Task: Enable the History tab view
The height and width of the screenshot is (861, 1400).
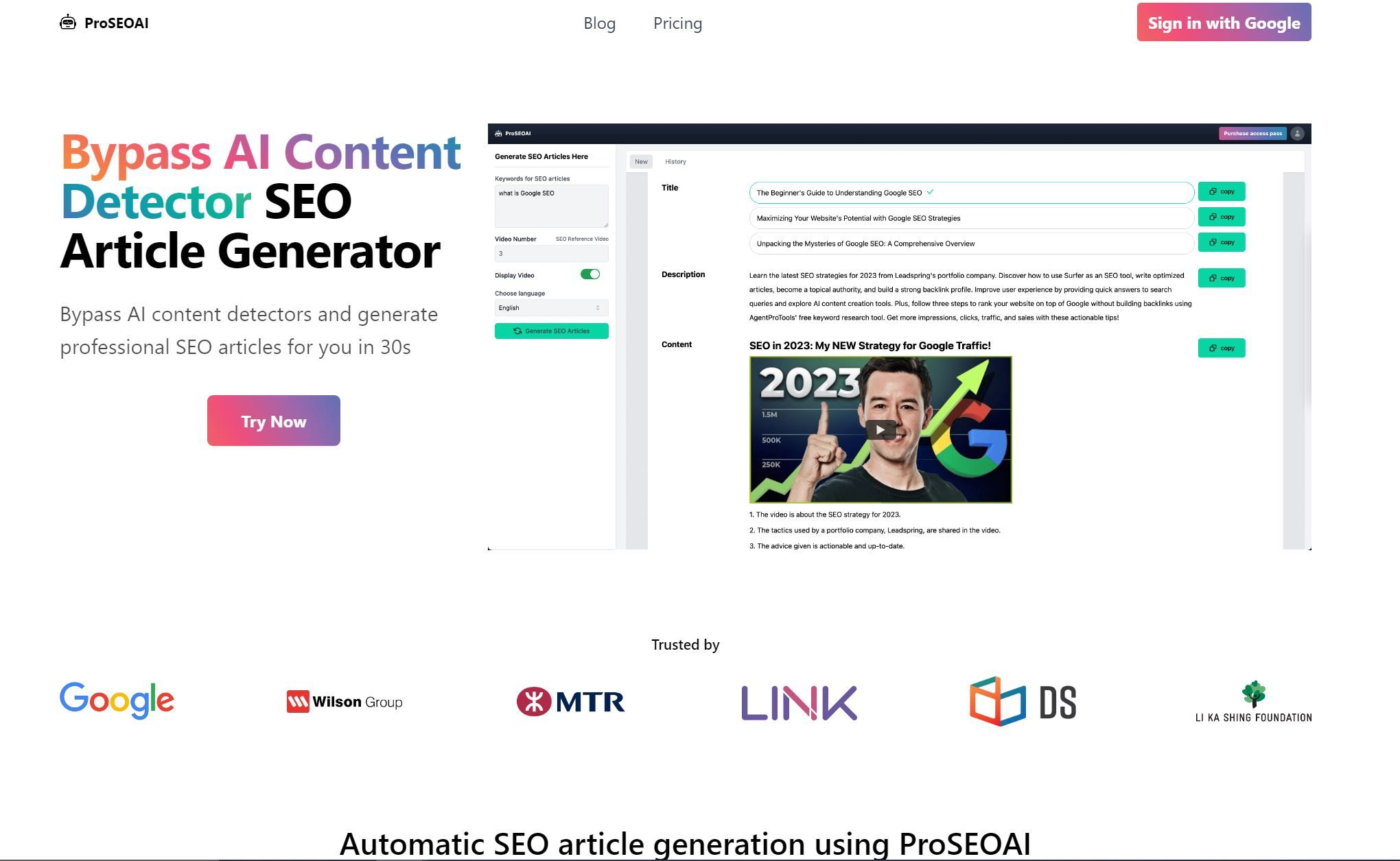Action: pos(676,161)
